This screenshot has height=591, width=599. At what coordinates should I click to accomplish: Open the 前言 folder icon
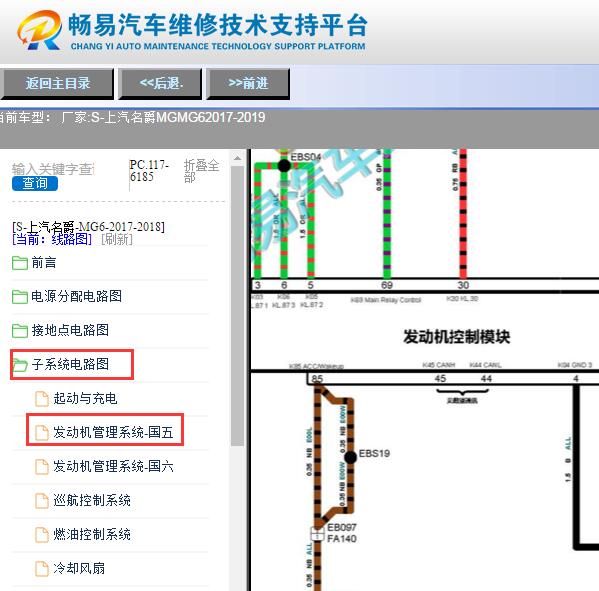click(x=19, y=263)
